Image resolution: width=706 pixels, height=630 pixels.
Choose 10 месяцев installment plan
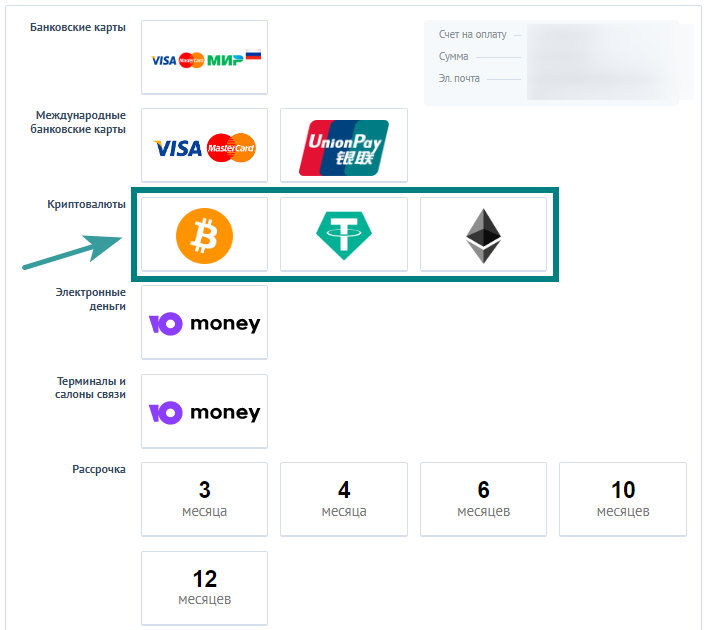623,499
